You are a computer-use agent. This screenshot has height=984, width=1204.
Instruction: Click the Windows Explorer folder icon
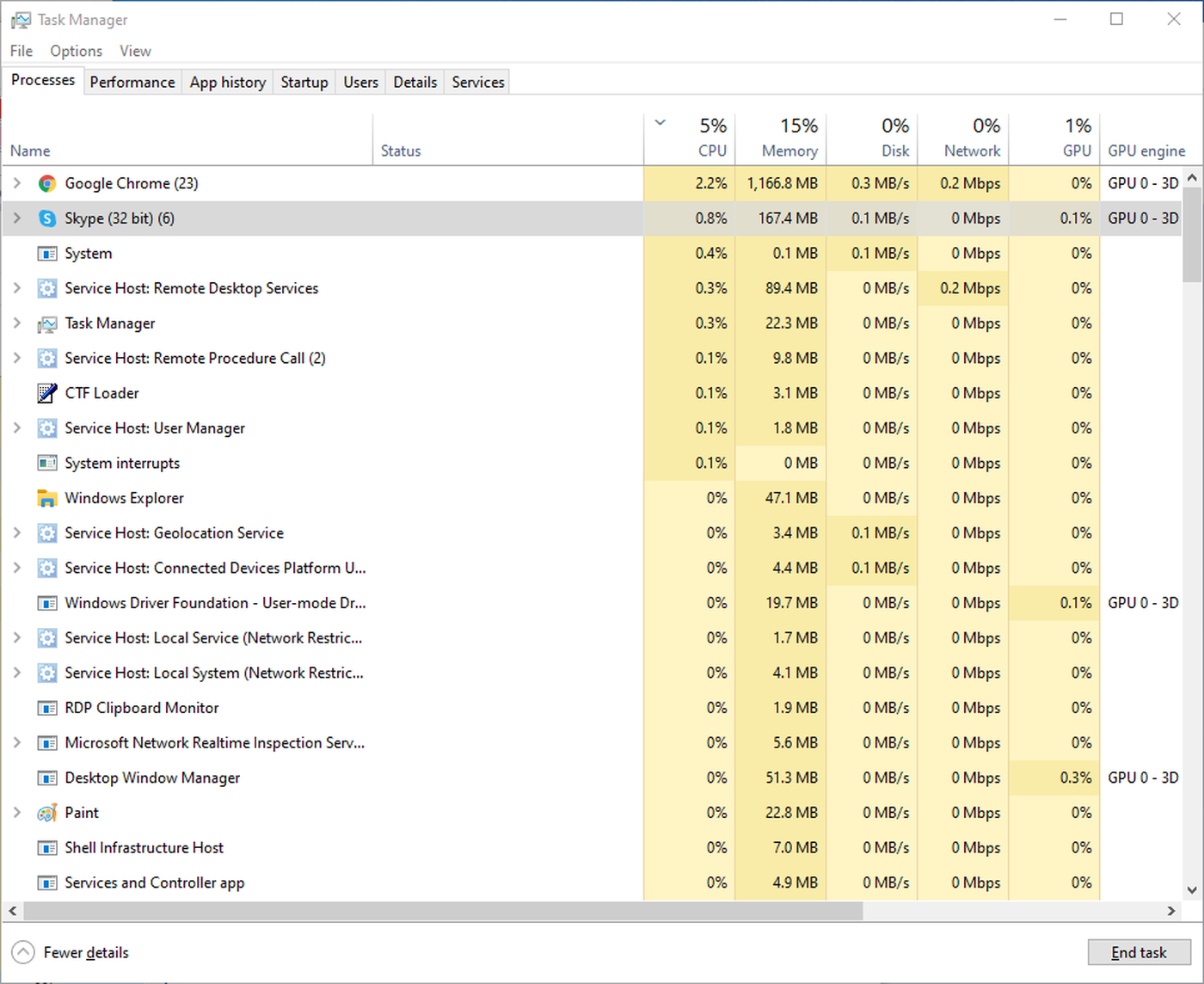pos(47,498)
